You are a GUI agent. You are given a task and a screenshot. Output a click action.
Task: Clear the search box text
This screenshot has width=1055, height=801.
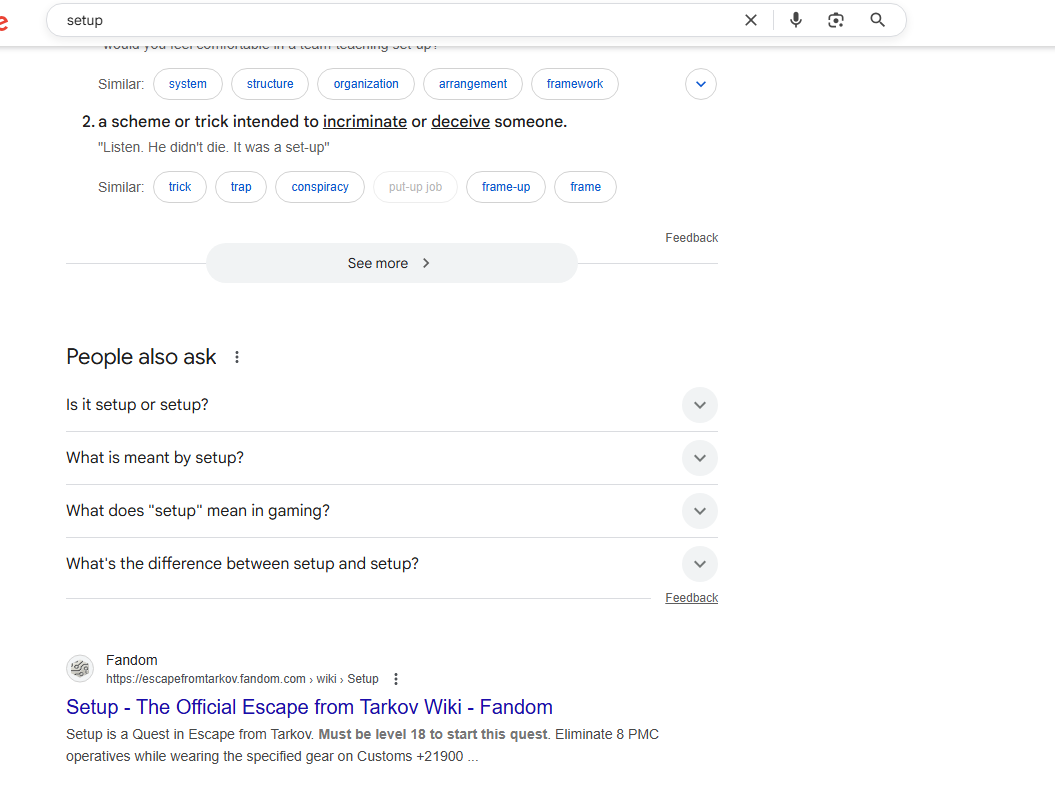(751, 20)
